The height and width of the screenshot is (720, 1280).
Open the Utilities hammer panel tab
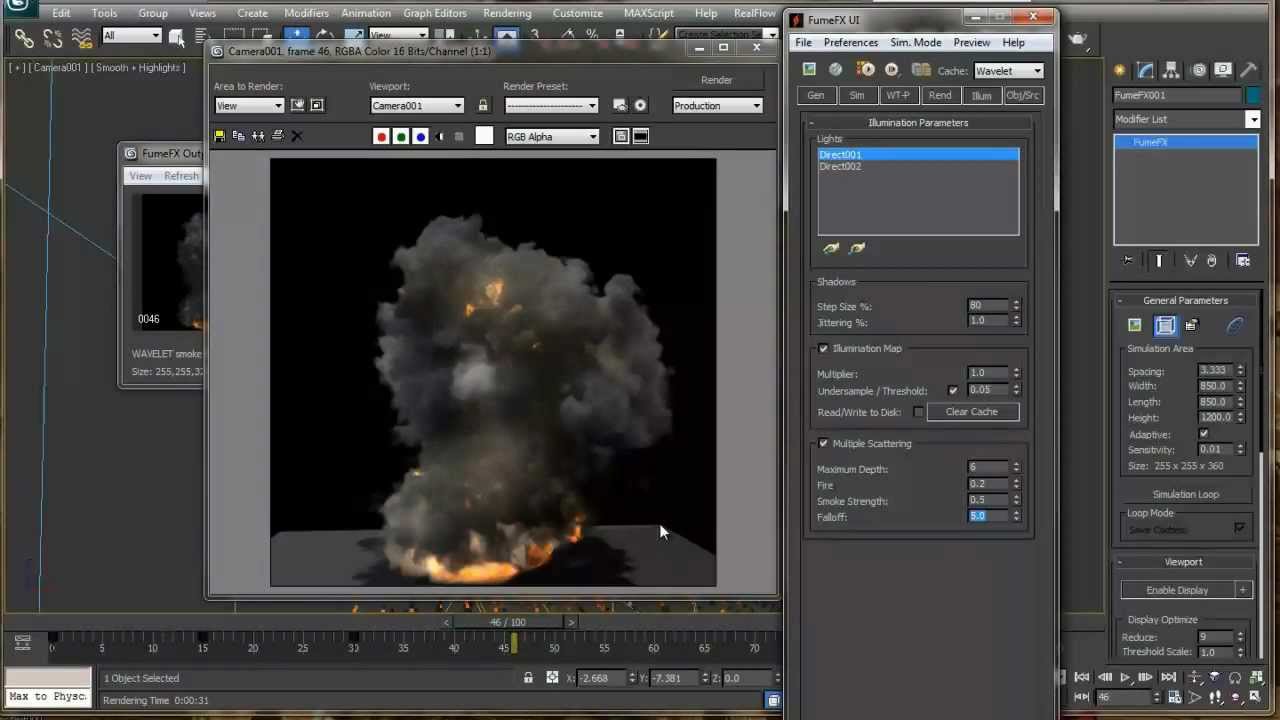(x=1249, y=70)
